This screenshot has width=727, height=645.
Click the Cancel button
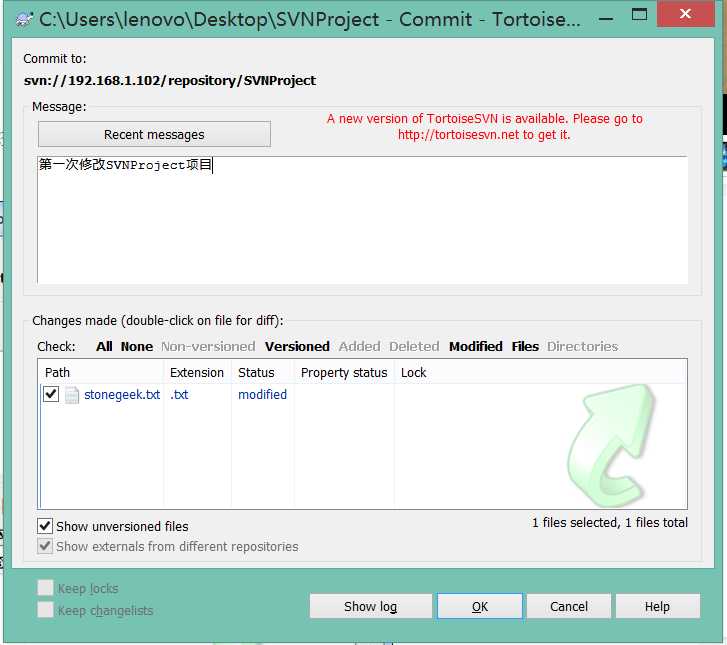tap(569, 606)
